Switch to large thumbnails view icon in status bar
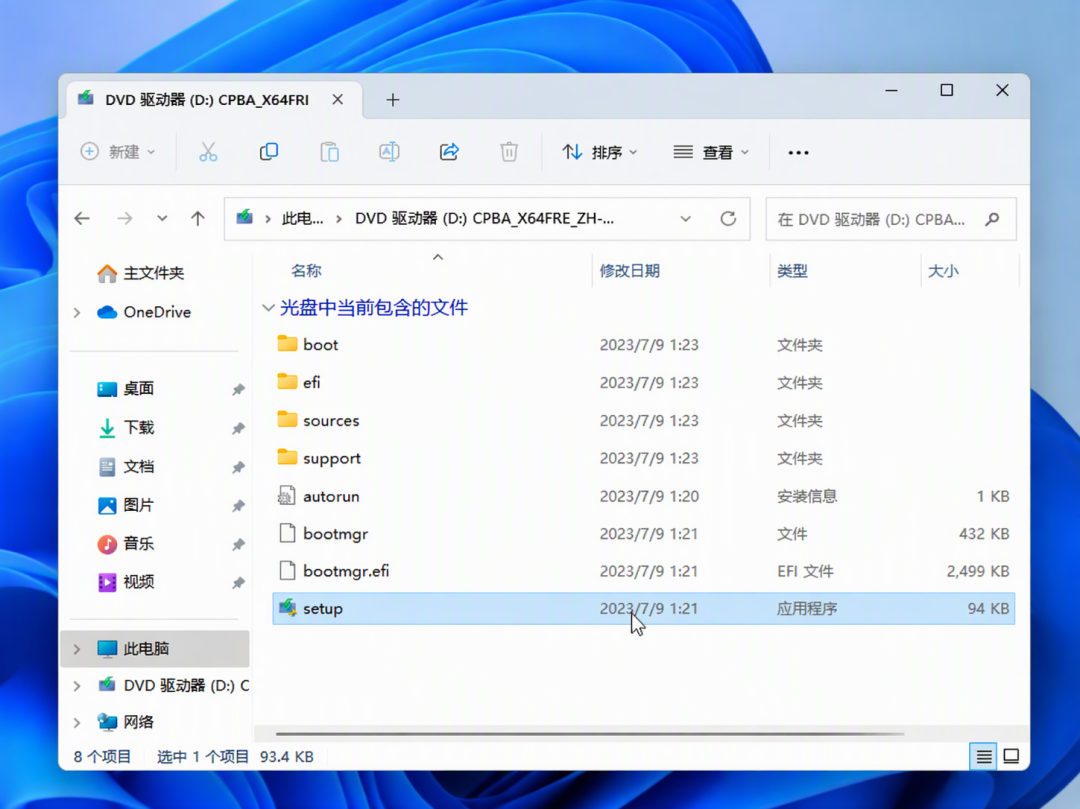Viewport: 1080px width, 809px height. point(1011,757)
